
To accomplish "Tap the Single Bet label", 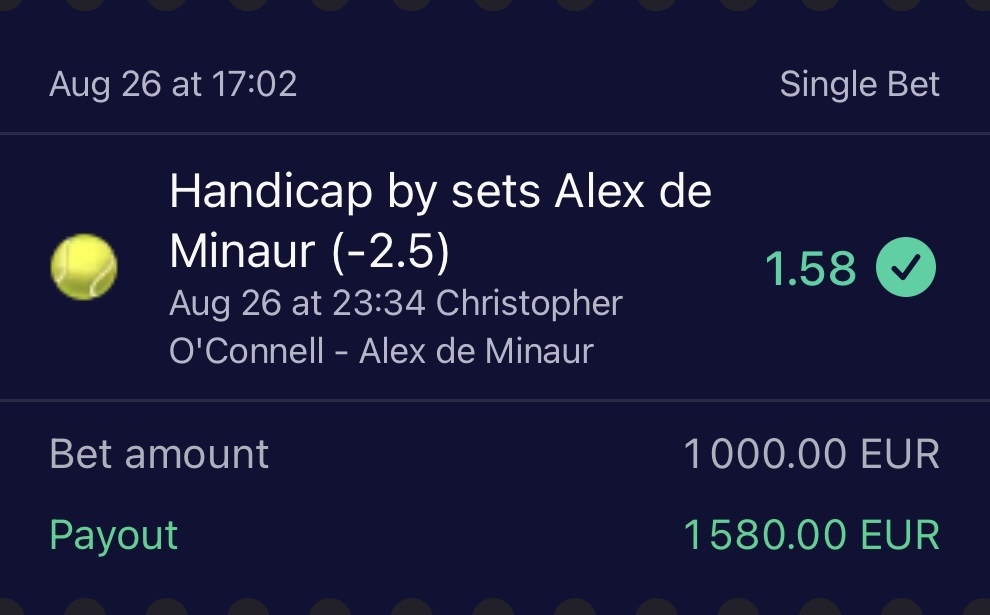I will (859, 85).
